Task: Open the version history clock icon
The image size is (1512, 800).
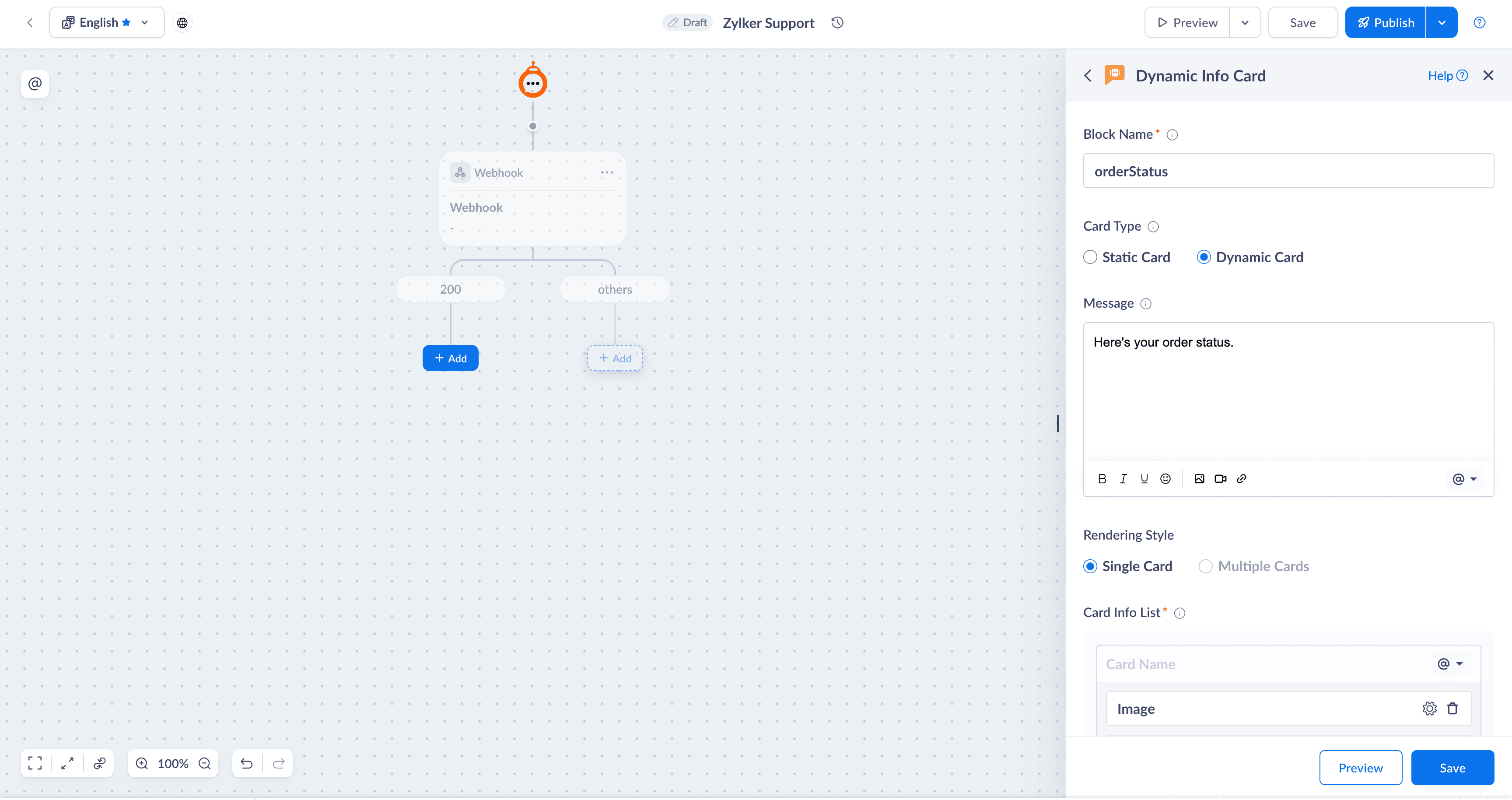Action: (x=837, y=22)
